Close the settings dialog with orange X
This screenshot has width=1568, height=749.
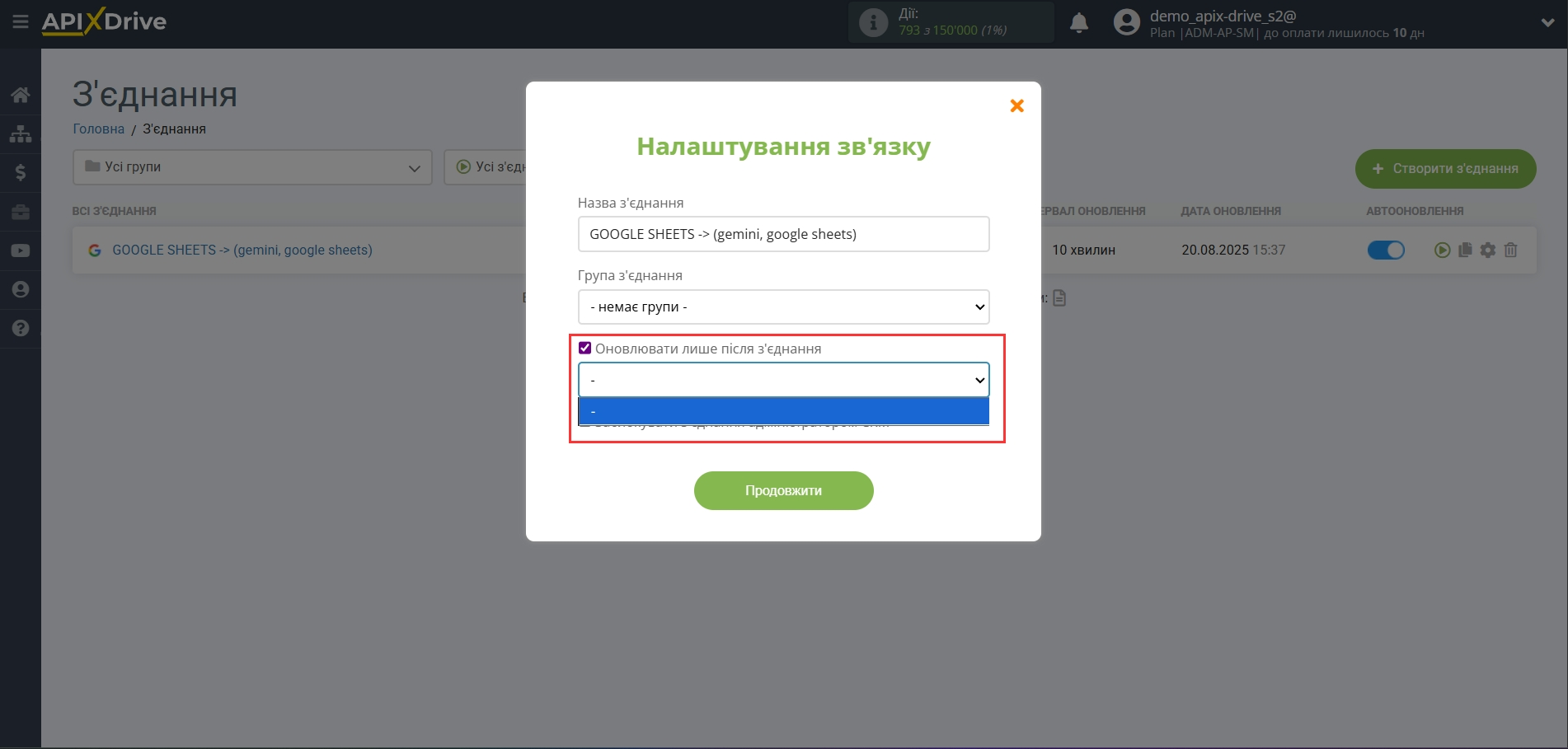(x=1016, y=105)
